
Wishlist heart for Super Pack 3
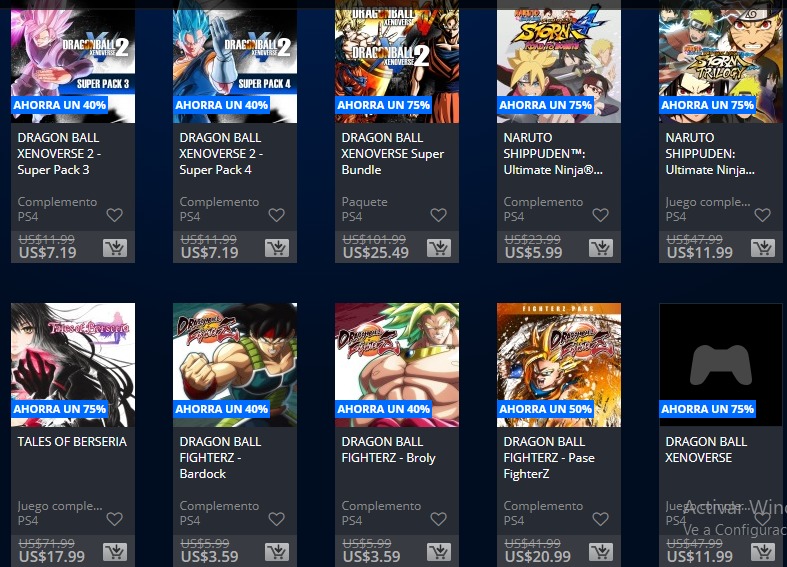click(x=114, y=215)
